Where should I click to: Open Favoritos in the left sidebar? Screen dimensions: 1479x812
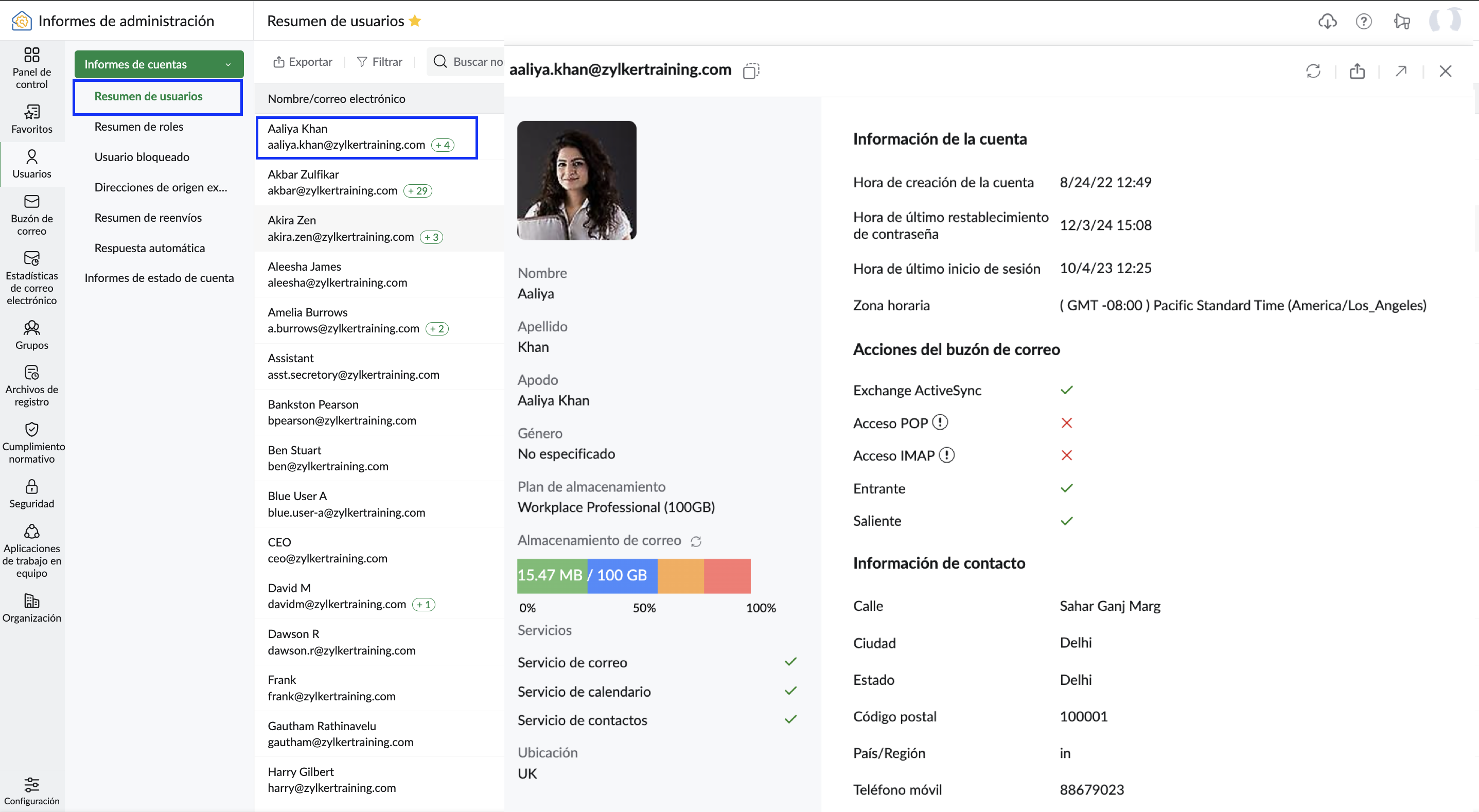point(31,119)
